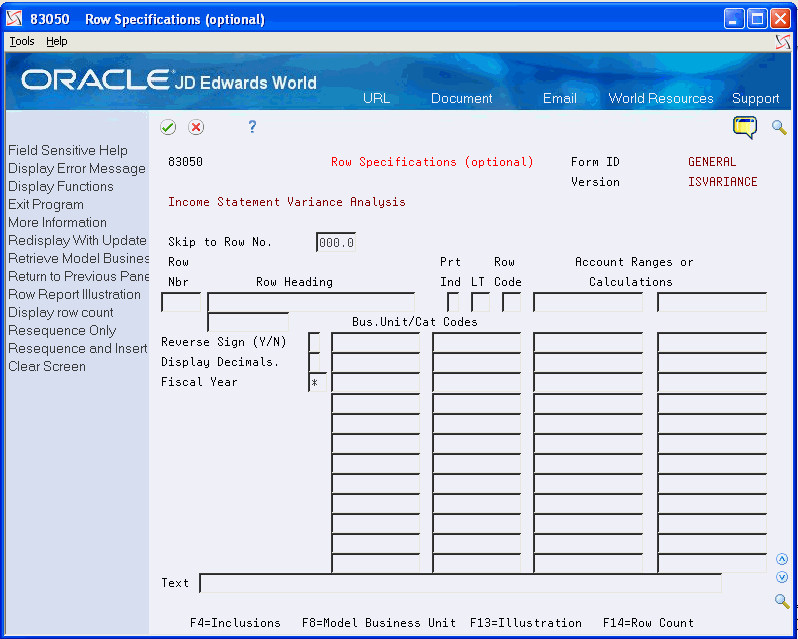
Task: Click the yellow chat bubble icon
Action: pos(745,127)
